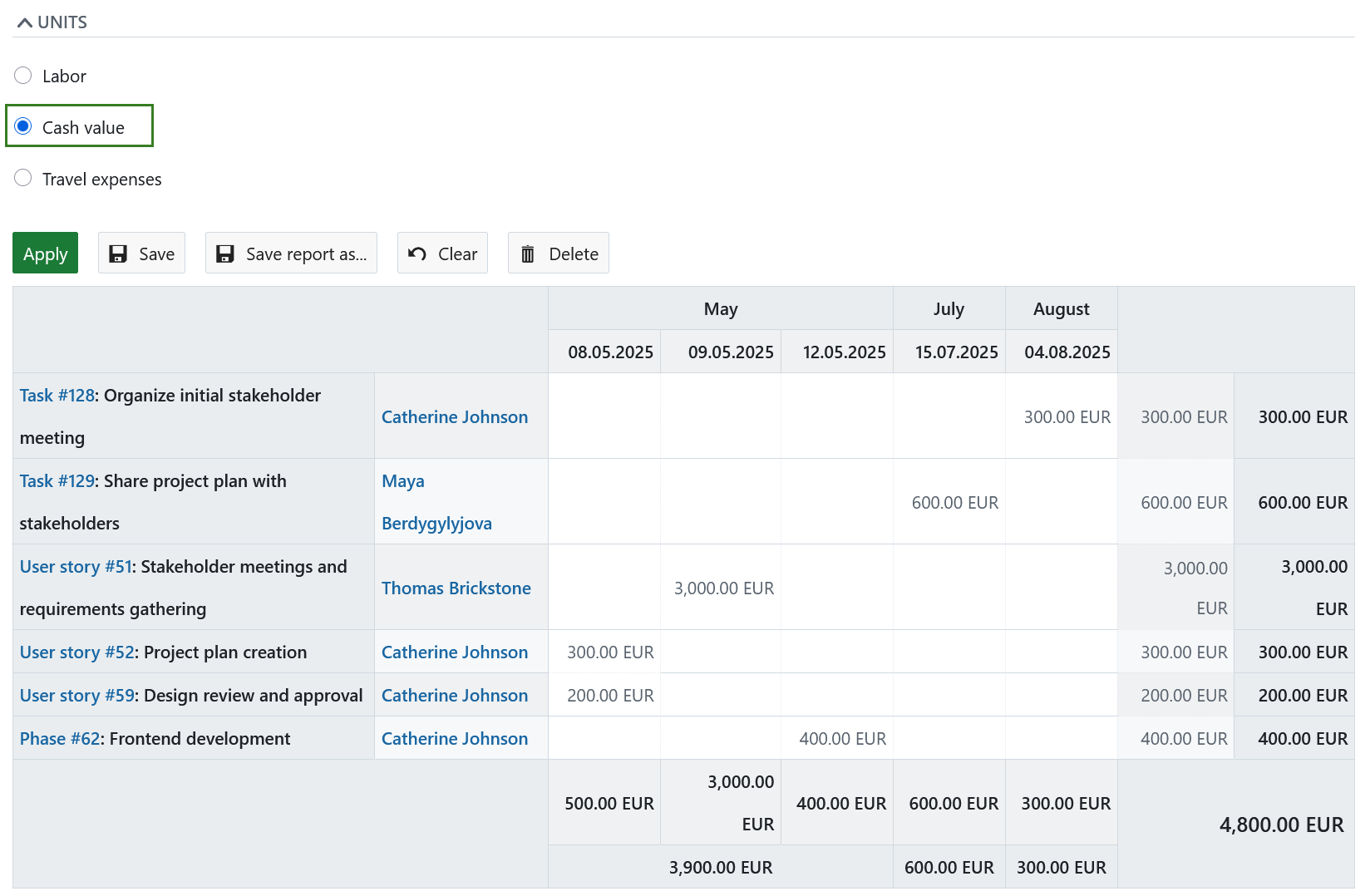Open Phase #62 Frontend development link
This screenshot has height=896, width=1370.
coord(59,738)
